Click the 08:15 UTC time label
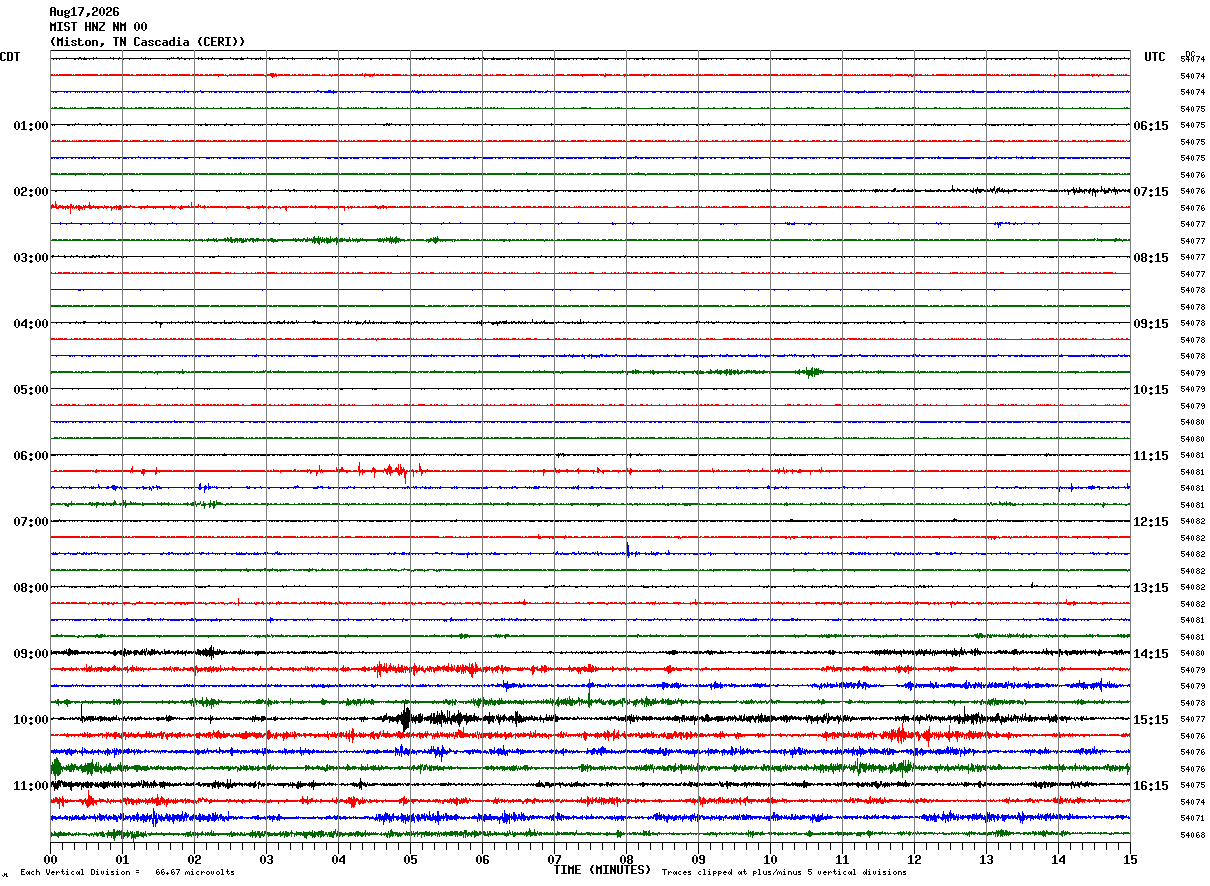The image size is (1210, 886). 1151,258
